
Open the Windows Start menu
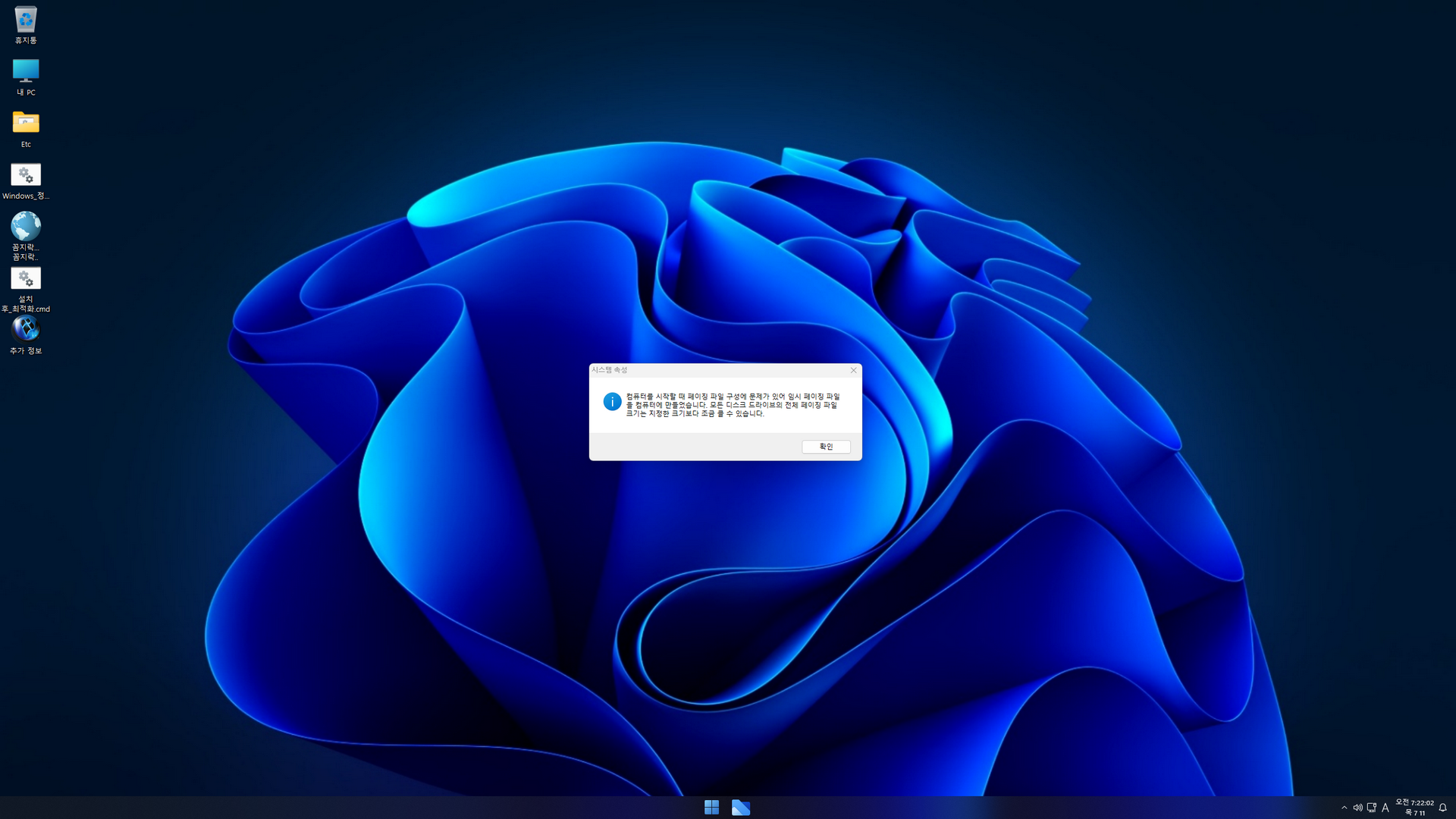click(x=711, y=808)
